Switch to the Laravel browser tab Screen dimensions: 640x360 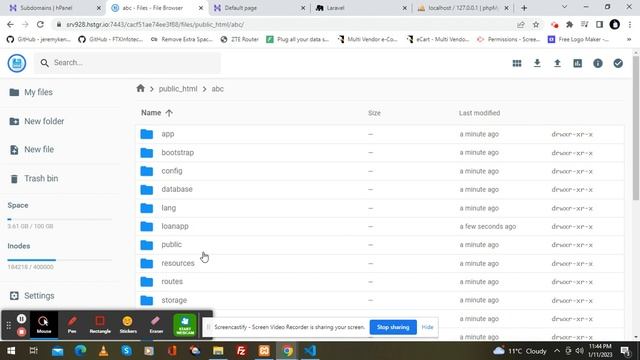click(361, 8)
